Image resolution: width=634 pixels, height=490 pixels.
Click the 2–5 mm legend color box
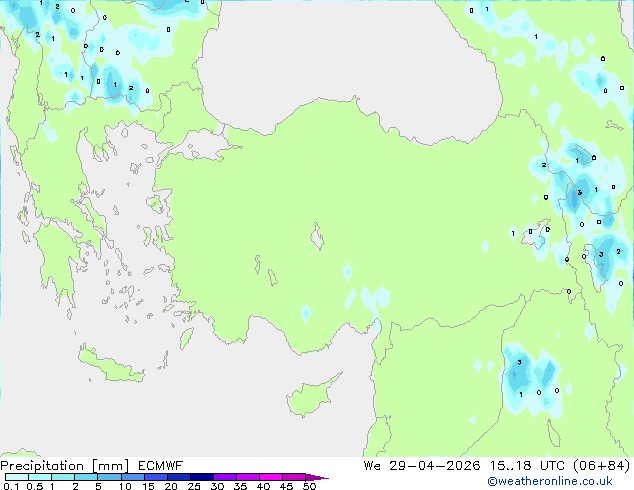coord(86,477)
